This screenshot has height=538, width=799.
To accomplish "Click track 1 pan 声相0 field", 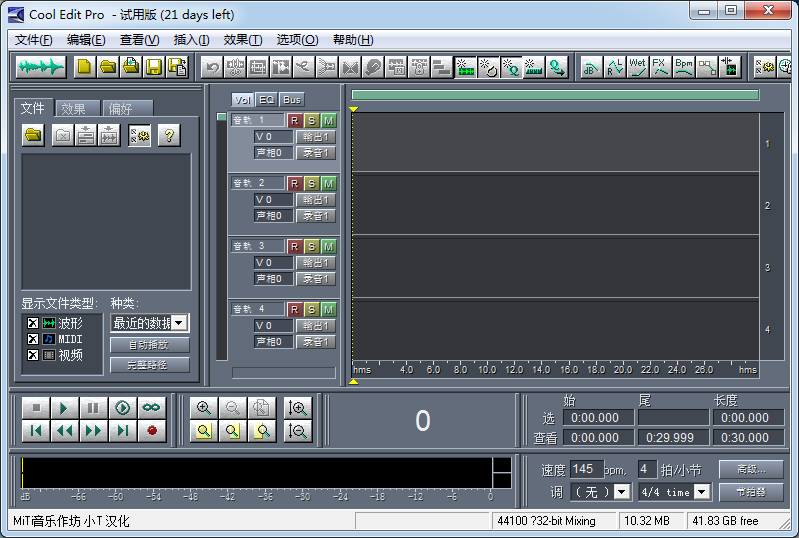I will pyautogui.click(x=273, y=153).
